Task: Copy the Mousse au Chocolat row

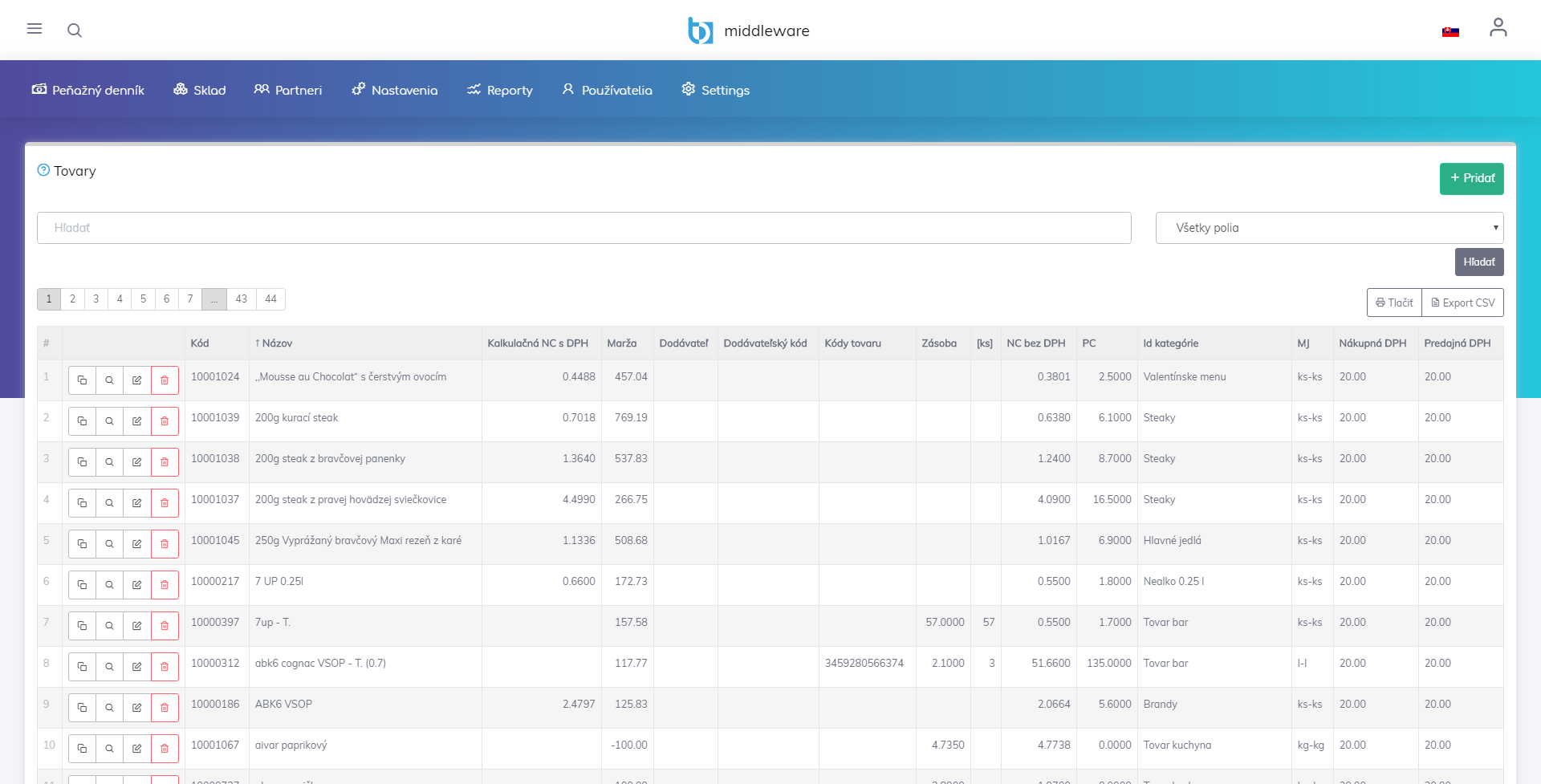Action: pos(82,380)
